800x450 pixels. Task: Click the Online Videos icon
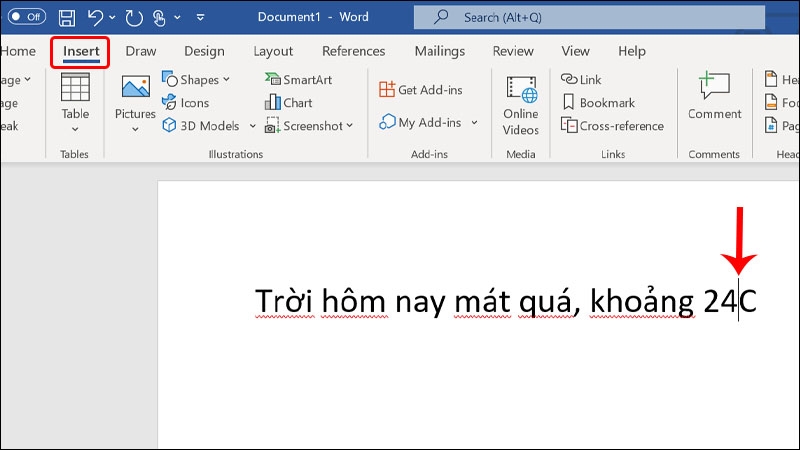coord(521,89)
